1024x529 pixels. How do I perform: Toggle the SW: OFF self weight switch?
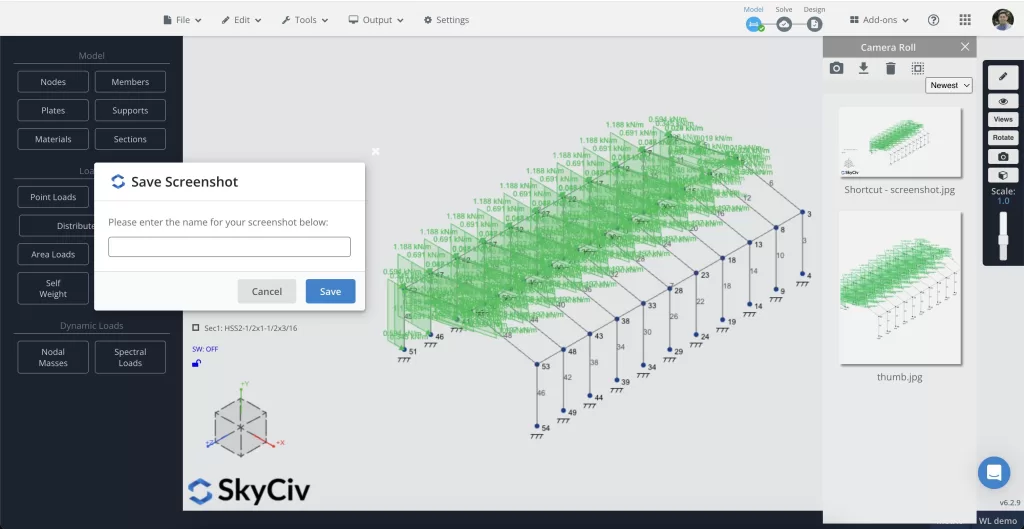click(205, 349)
